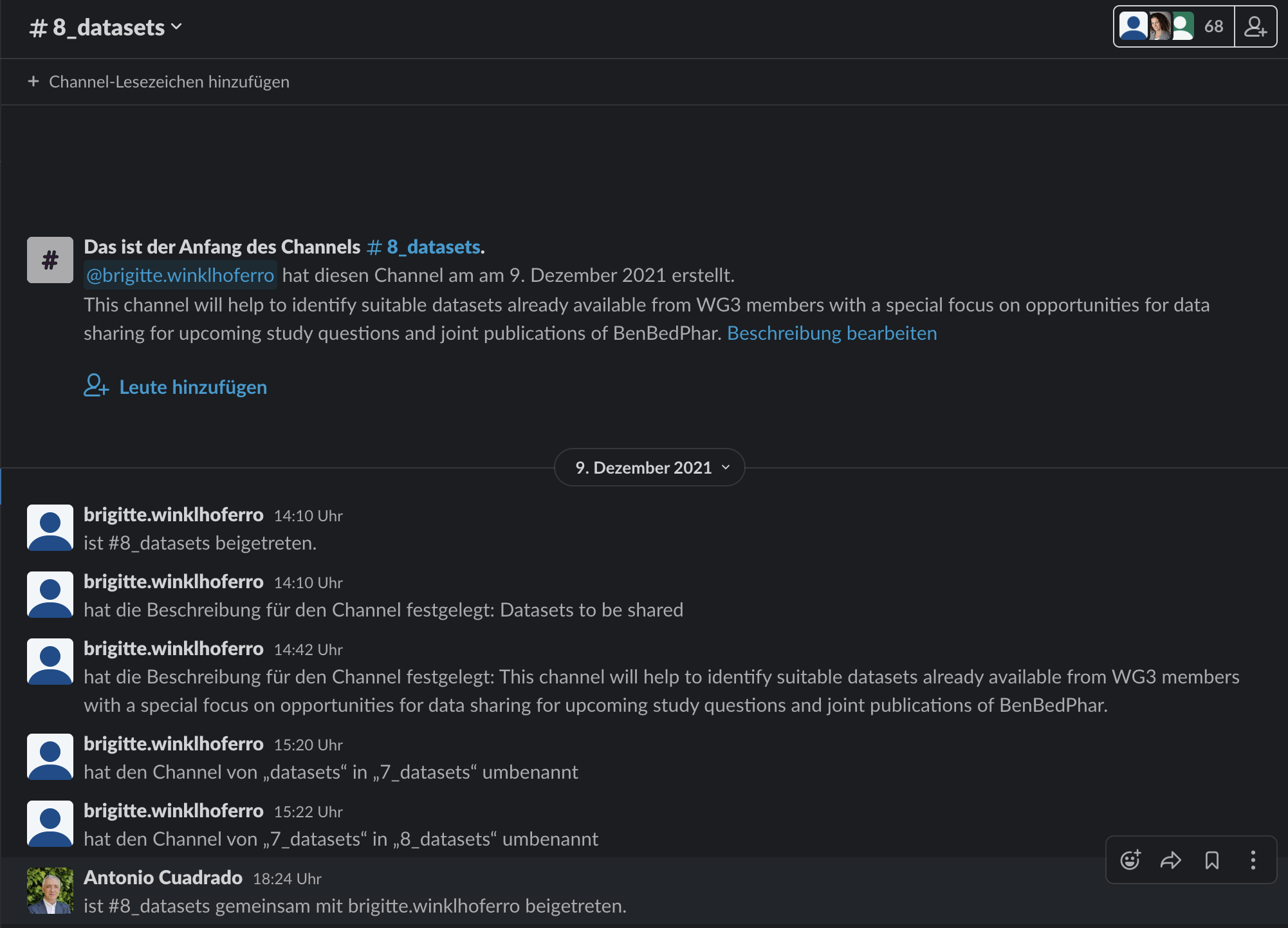Bookmark the Antonio Cuadrado message
Screen dimensions: 1288x928
pyautogui.click(x=1212, y=860)
